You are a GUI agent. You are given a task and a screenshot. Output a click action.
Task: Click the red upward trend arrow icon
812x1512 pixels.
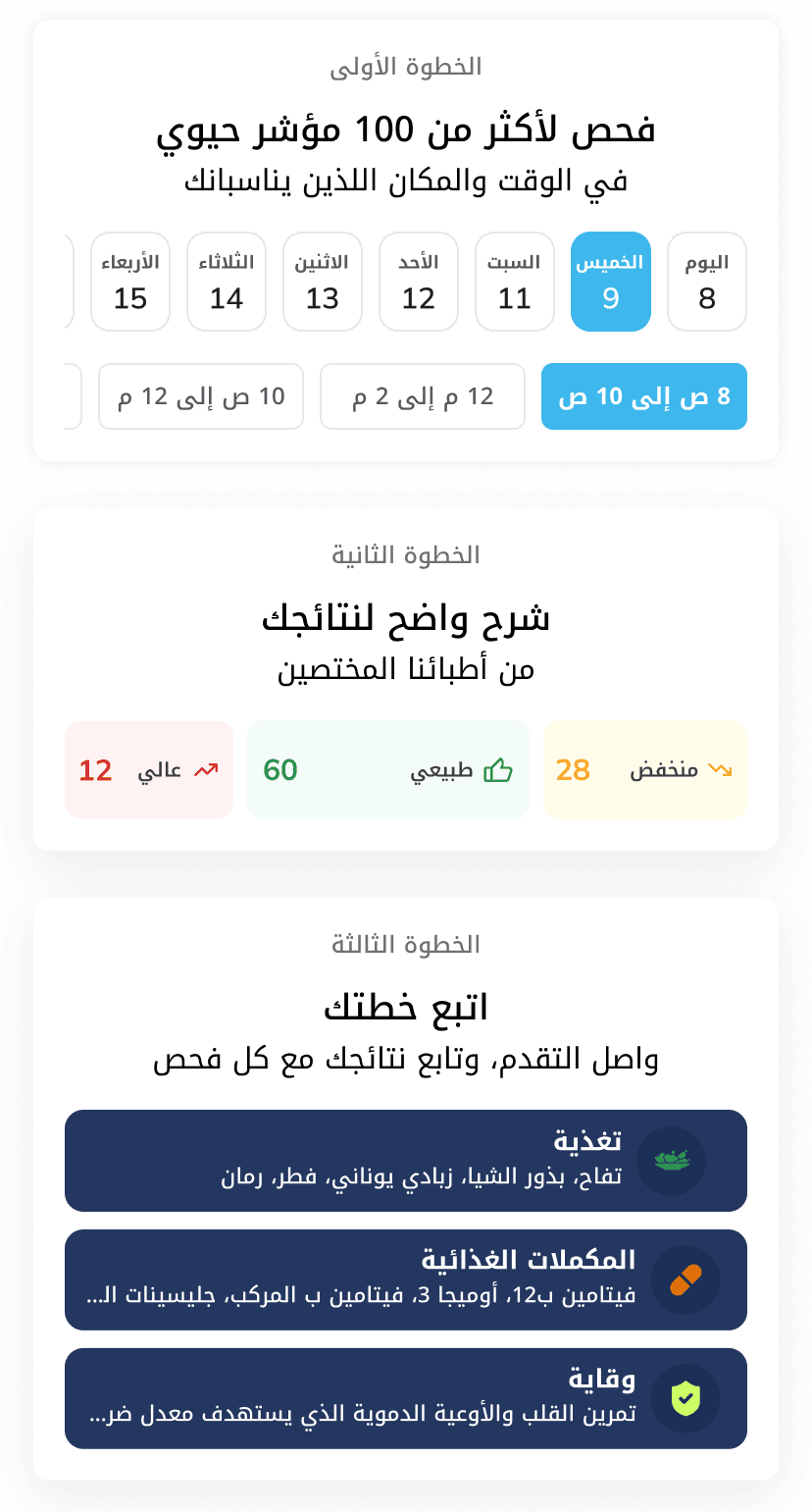tap(206, 770)
